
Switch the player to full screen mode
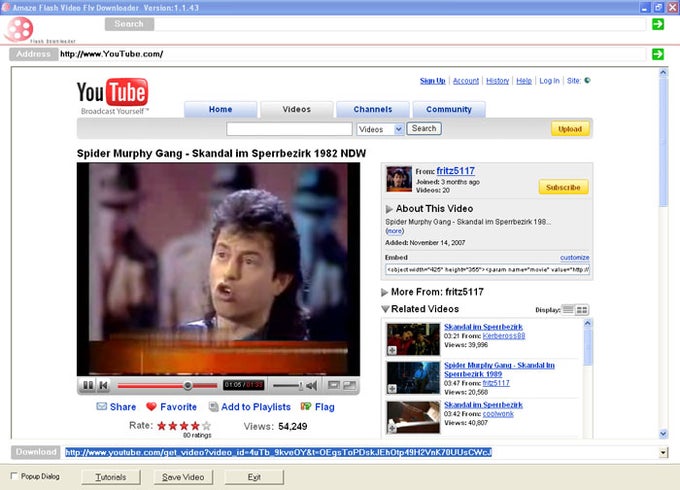350,385
